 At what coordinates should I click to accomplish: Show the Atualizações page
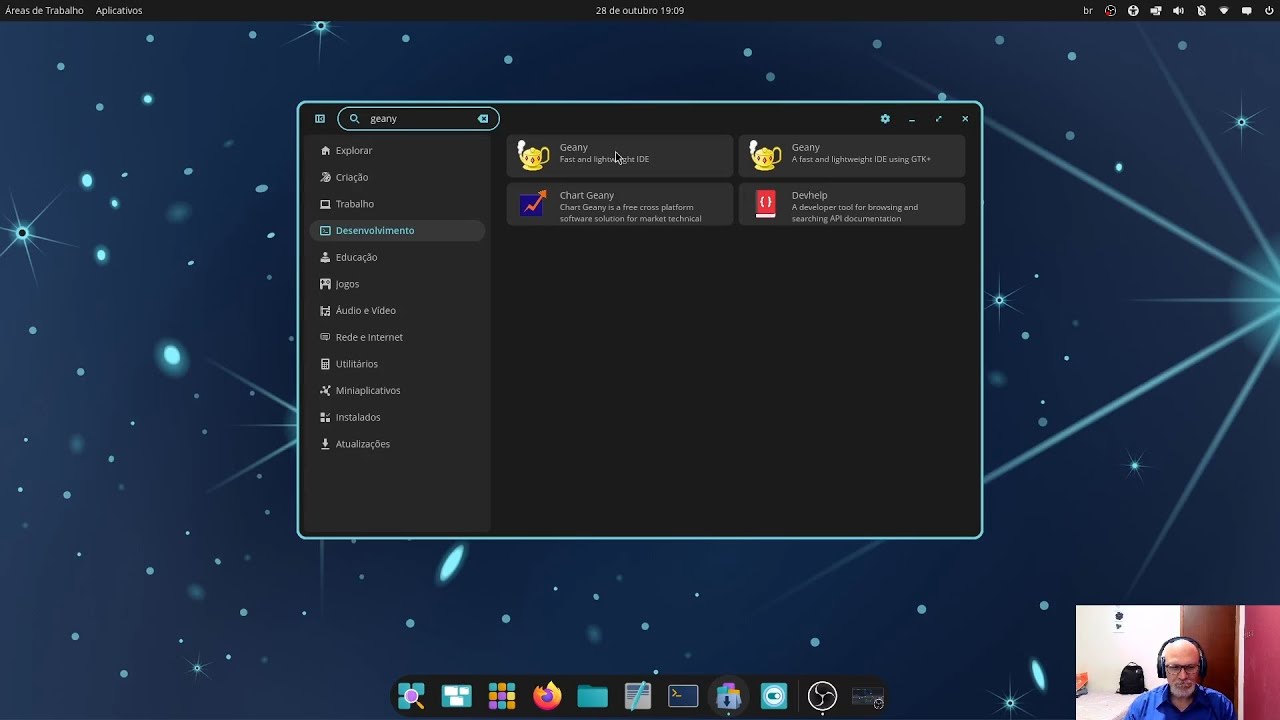tap(397, 444)
